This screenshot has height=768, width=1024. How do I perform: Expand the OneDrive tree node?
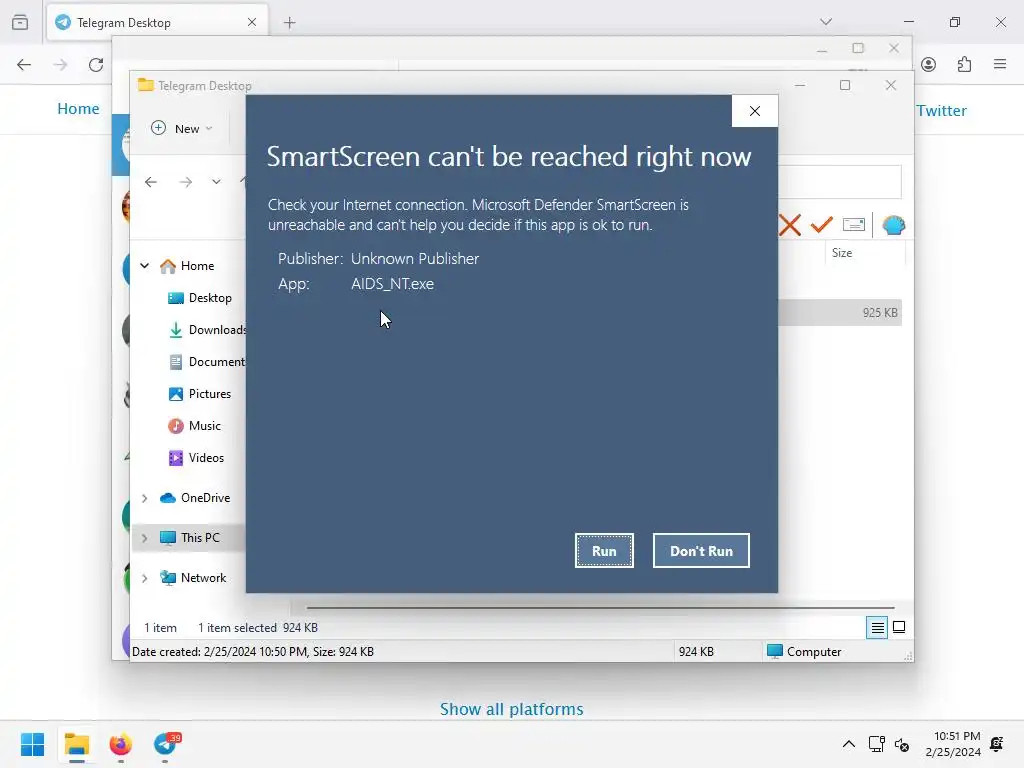[144, 498]
